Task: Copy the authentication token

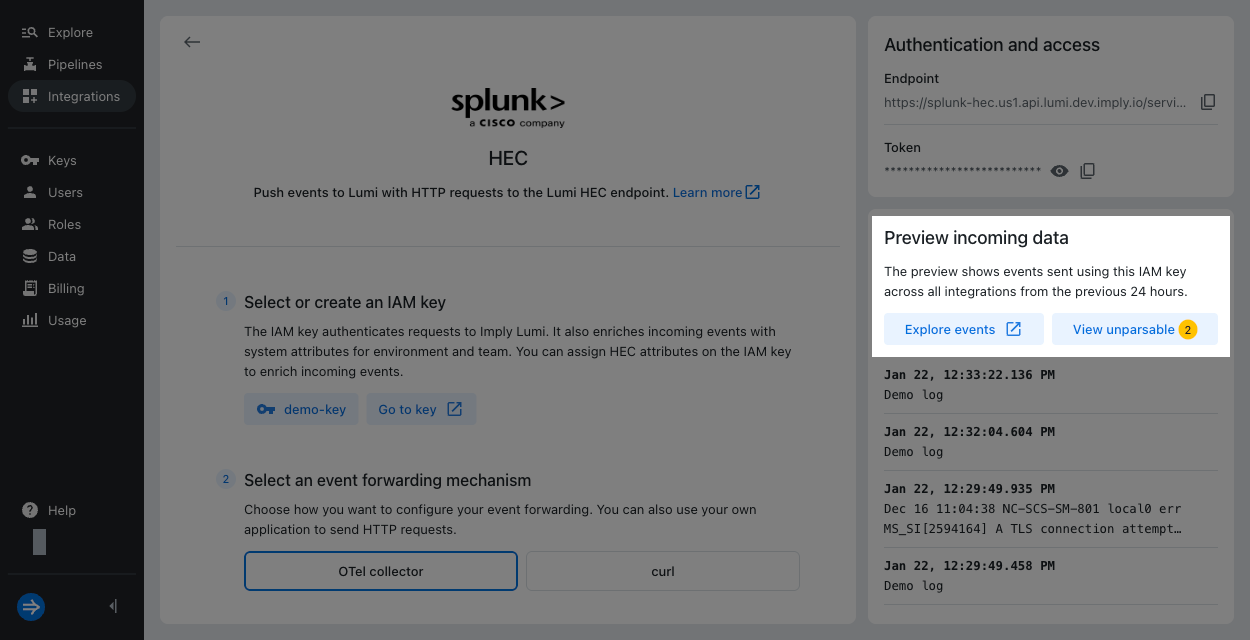Action: click(x=1087, y=170)
